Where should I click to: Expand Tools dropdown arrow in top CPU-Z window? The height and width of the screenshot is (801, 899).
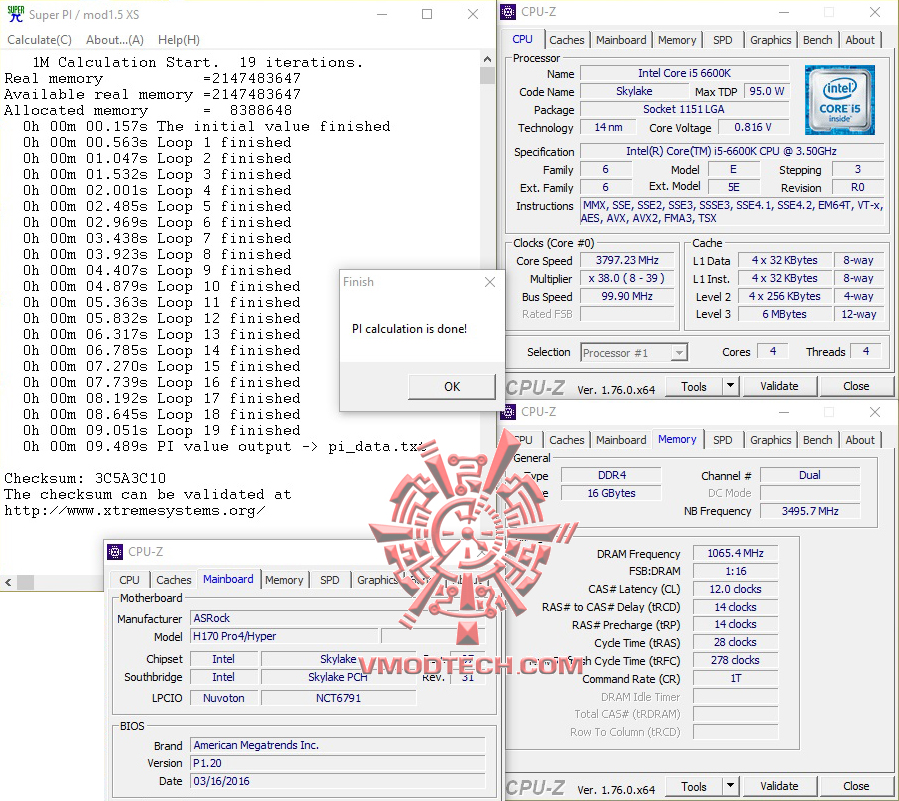730,386
